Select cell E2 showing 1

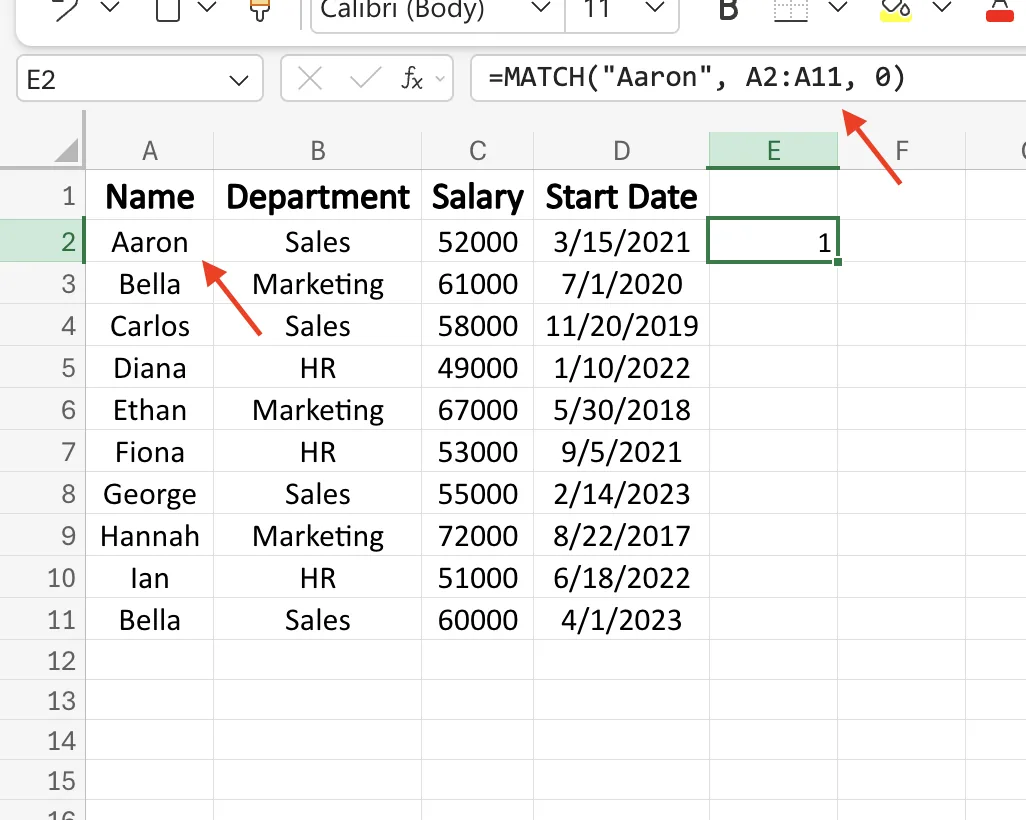coord(773,241)
